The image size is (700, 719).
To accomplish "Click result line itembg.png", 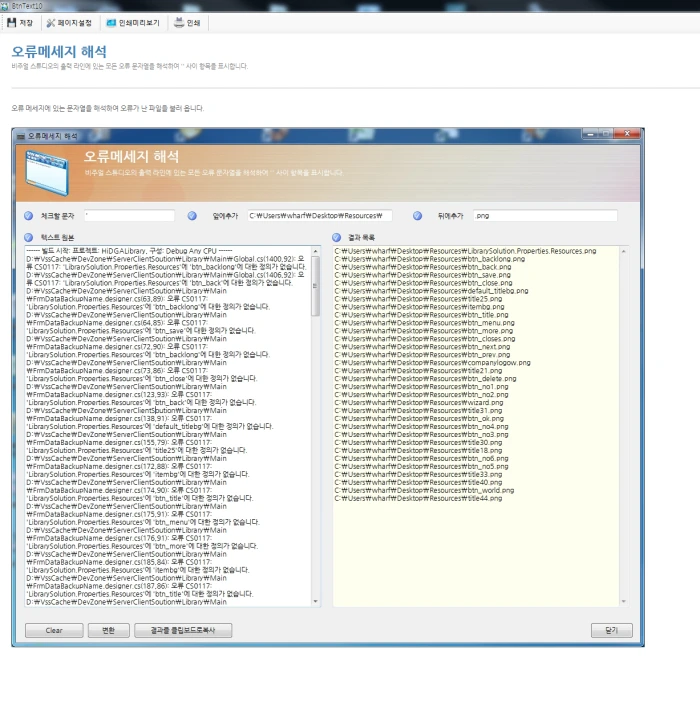I will (419, 307).
